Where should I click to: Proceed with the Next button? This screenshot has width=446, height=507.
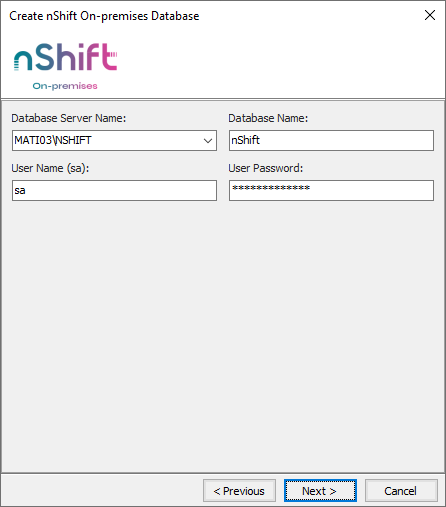320,491
